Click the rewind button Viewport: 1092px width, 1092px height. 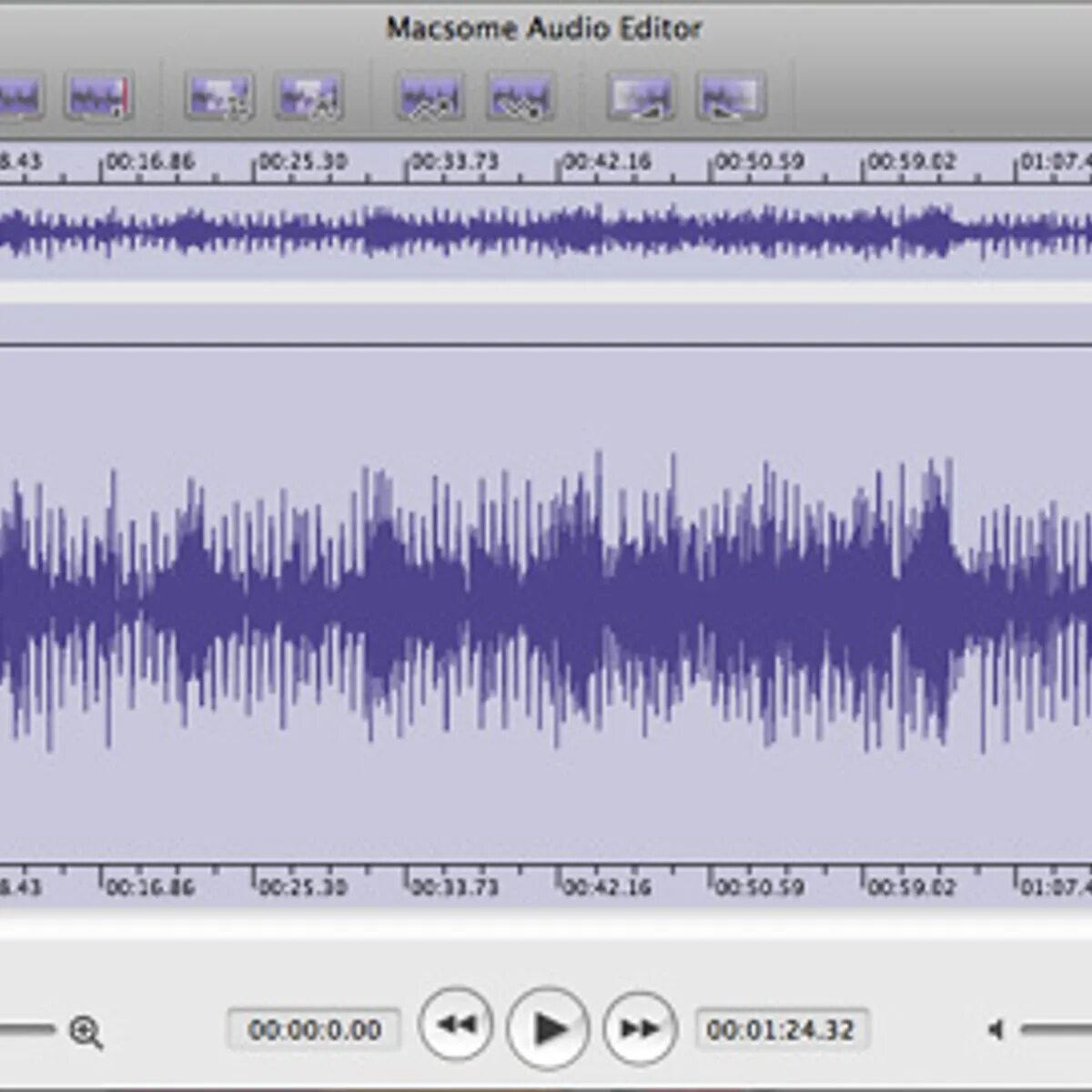(456, 1026)
